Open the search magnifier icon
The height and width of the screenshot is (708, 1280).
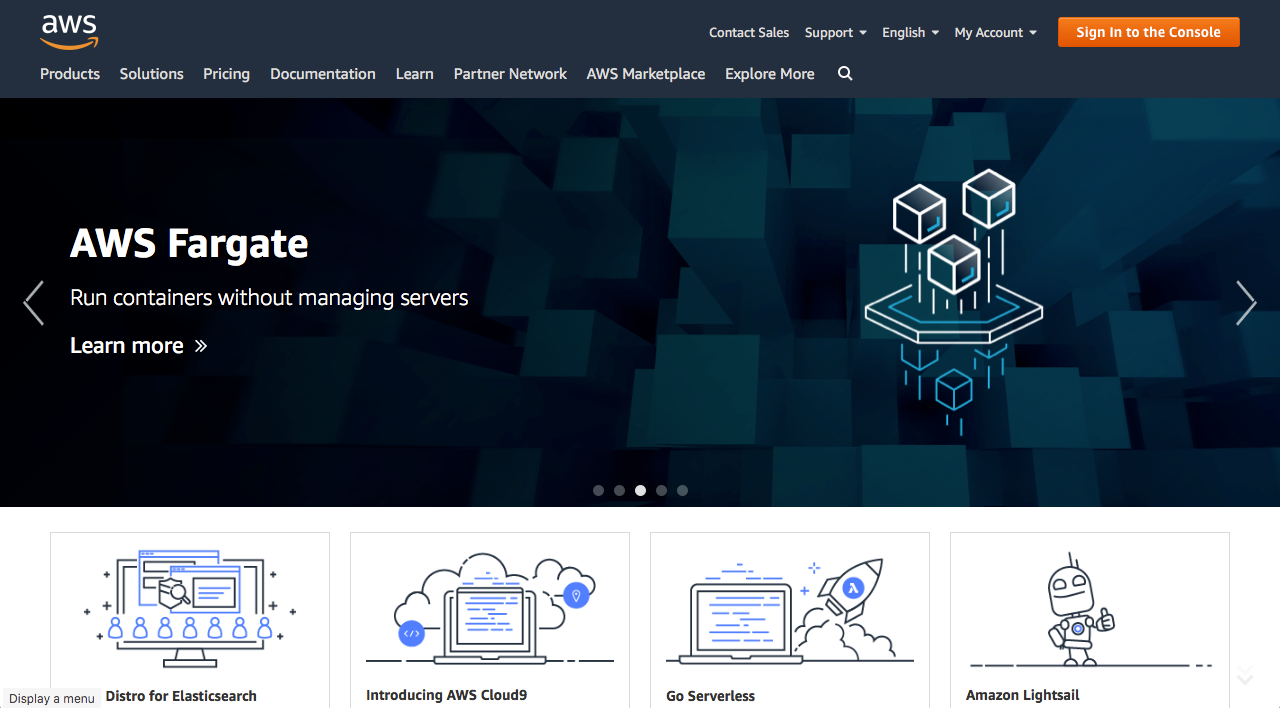pos(845,73)
